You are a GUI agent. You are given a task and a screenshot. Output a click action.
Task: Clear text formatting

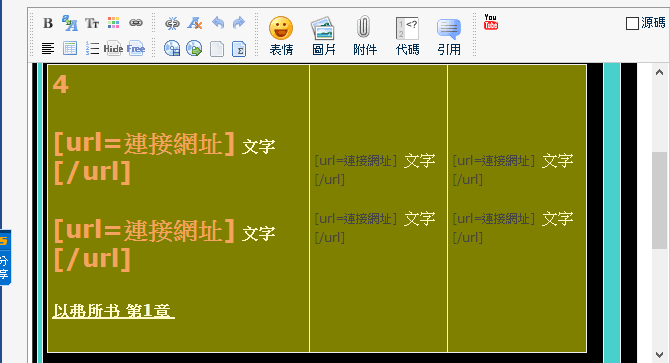[194, 23]
